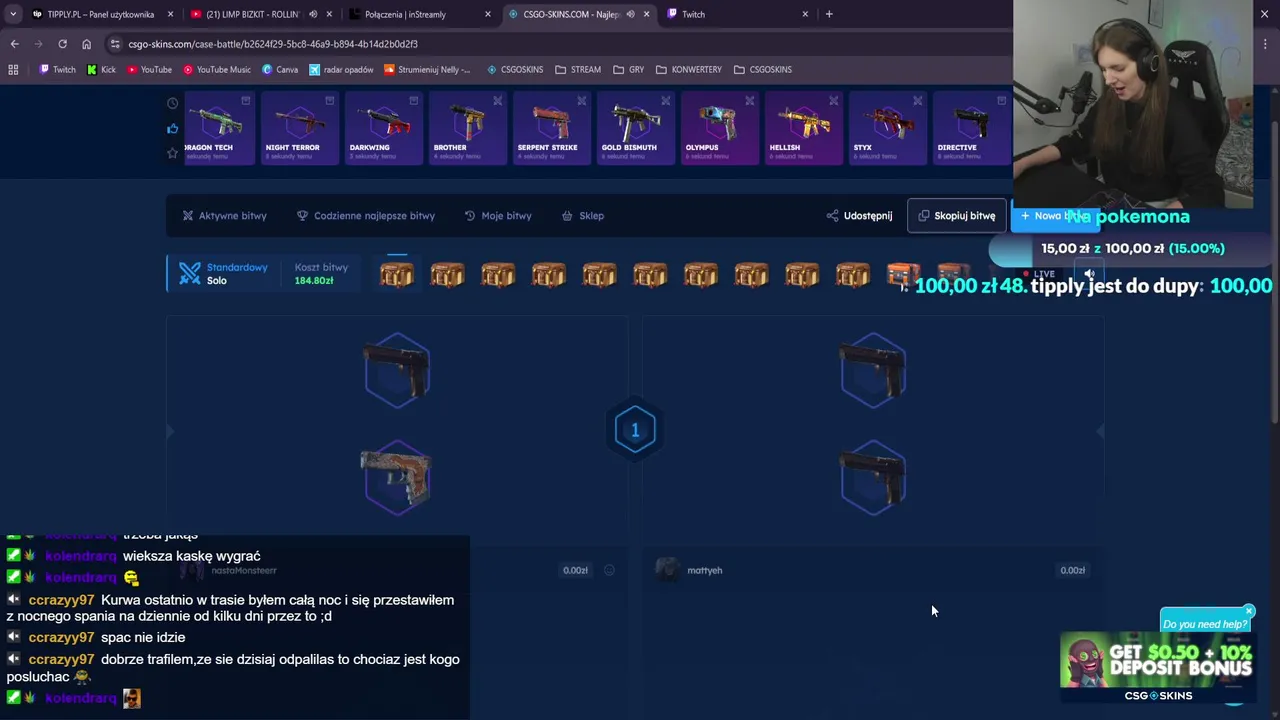The width and height of the screenshot is (1280, 720).
Task: Expand the STREAM bookmarks folder
Action: coord(578,70)
